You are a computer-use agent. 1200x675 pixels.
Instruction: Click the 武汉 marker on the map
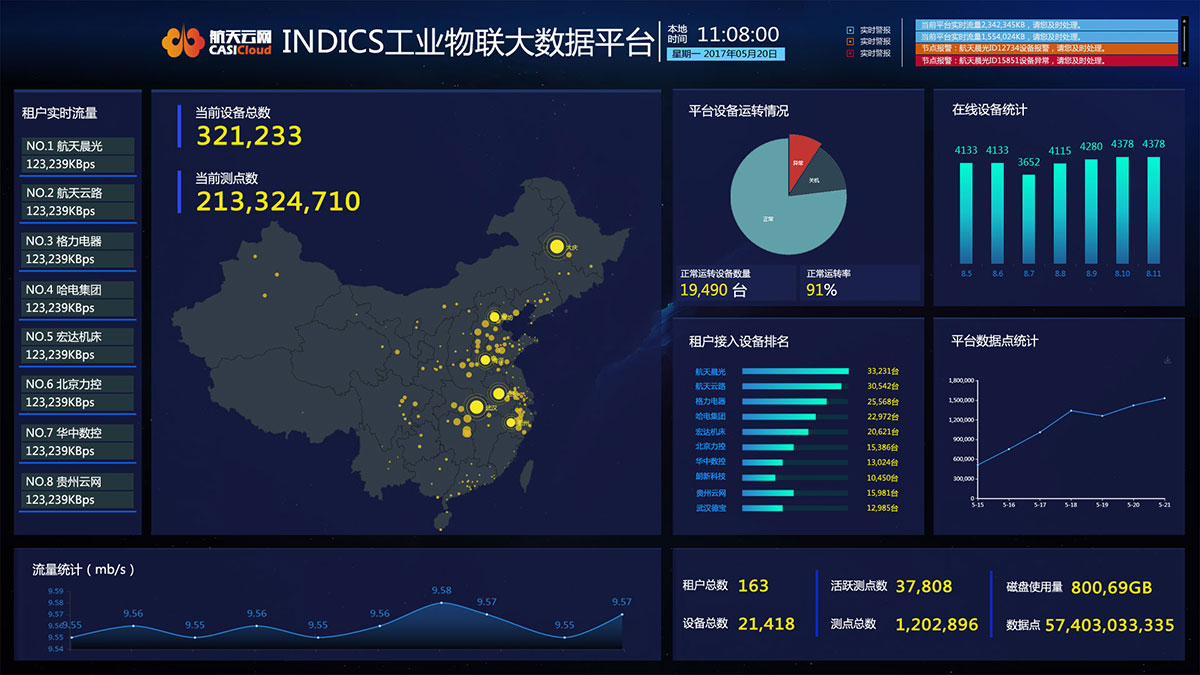pyautogui.click(x=476, y=407)
